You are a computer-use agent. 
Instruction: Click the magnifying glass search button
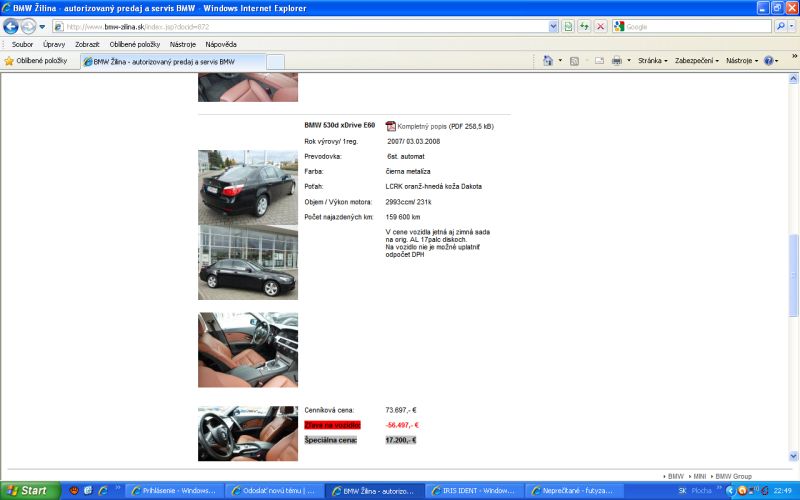[780, 26]
